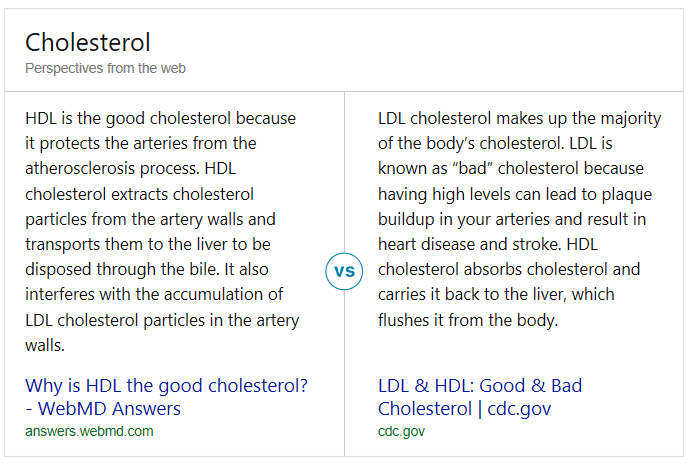Click the circular VS comparison icon
Viewport: 690px width, 465px height.
[x=344, y=271]
